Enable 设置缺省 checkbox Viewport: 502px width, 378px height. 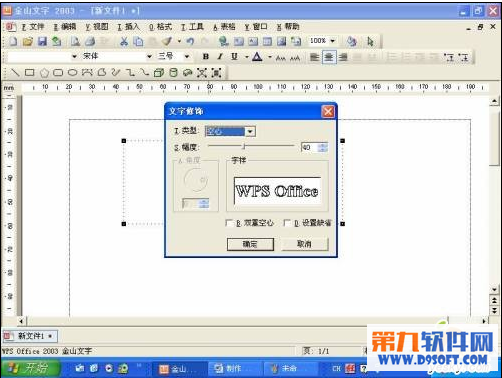(287, 223)
